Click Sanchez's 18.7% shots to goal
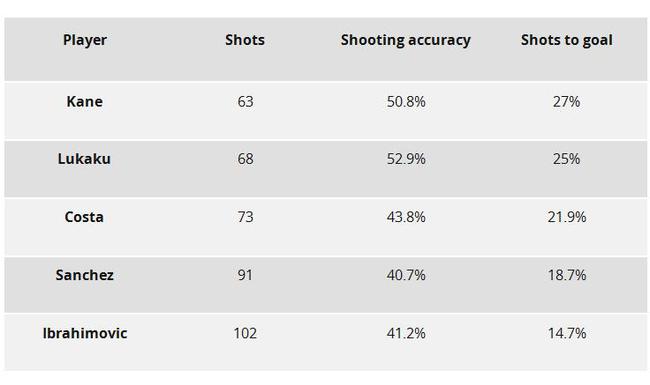The width and height of the screenshot is (650, 385). coord(567,275)
